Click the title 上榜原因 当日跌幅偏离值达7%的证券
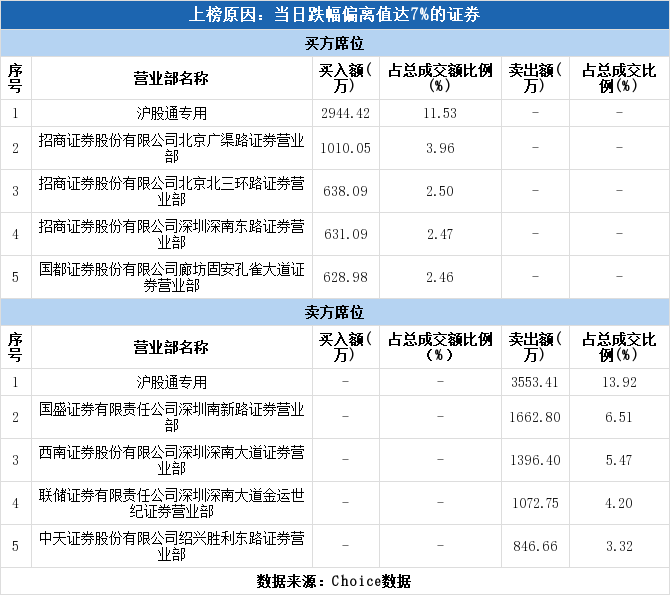 (335, 15)
